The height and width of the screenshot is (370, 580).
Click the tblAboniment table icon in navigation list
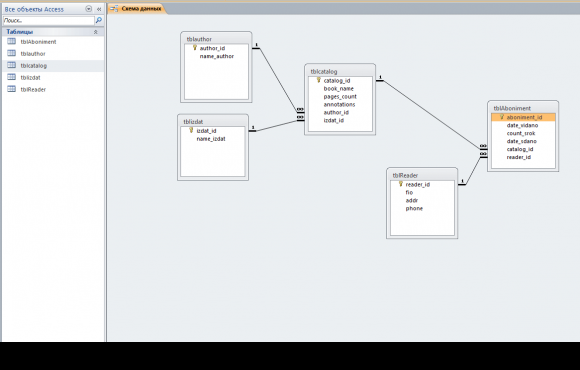pos(11,41)
